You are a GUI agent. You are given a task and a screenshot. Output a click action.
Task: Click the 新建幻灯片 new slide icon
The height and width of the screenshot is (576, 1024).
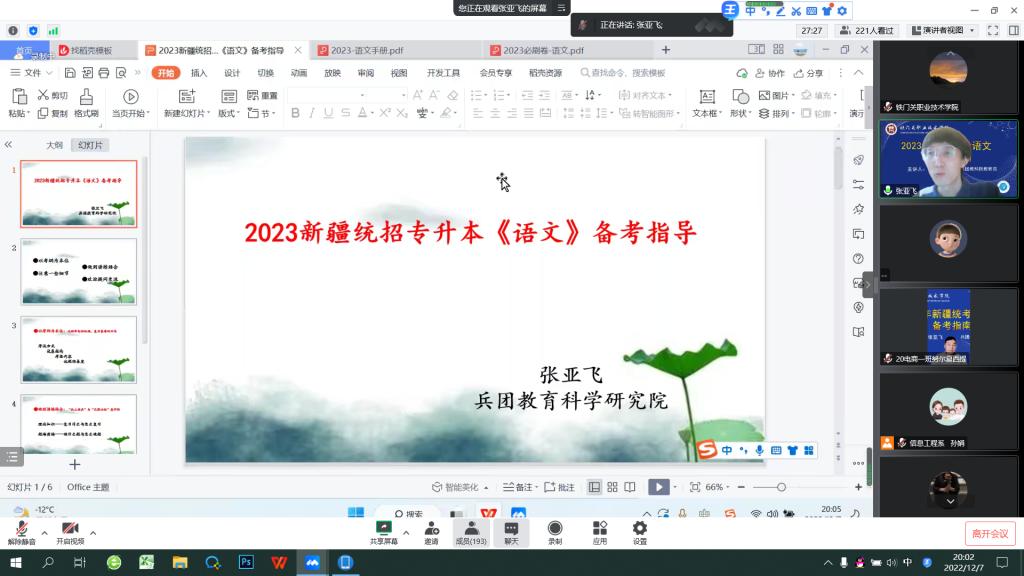[186, 97]
